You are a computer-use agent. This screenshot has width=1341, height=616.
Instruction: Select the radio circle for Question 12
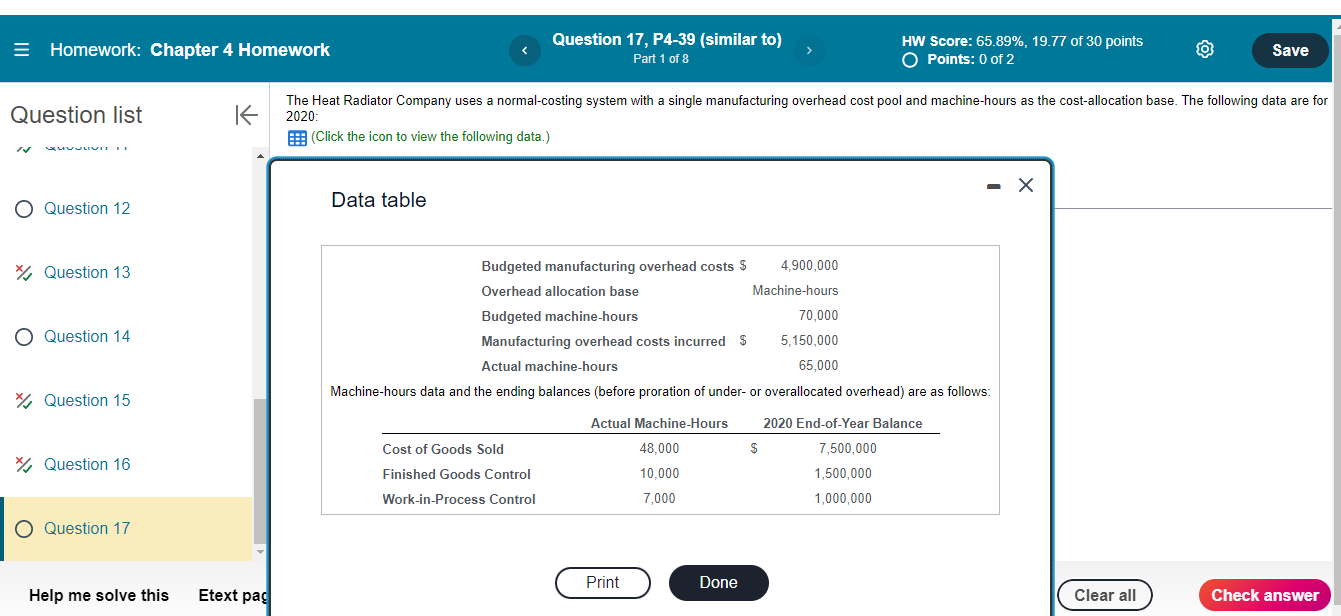tap(22, 208)
